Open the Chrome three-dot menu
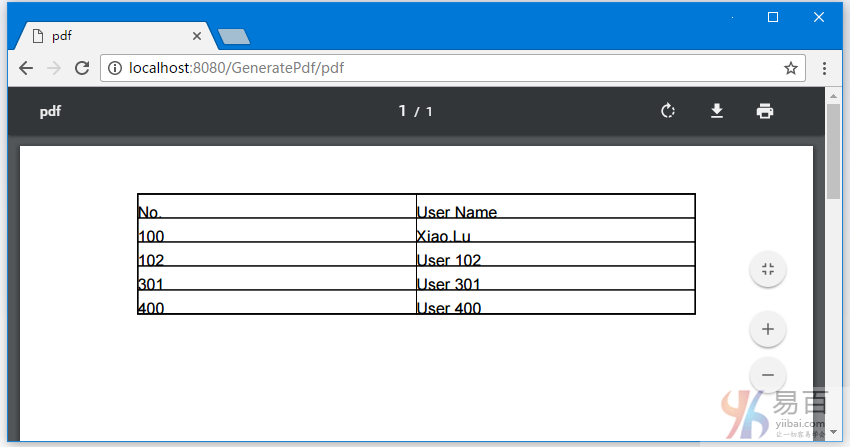The width and height of the screenshot is (850, 447). [824, 68]
